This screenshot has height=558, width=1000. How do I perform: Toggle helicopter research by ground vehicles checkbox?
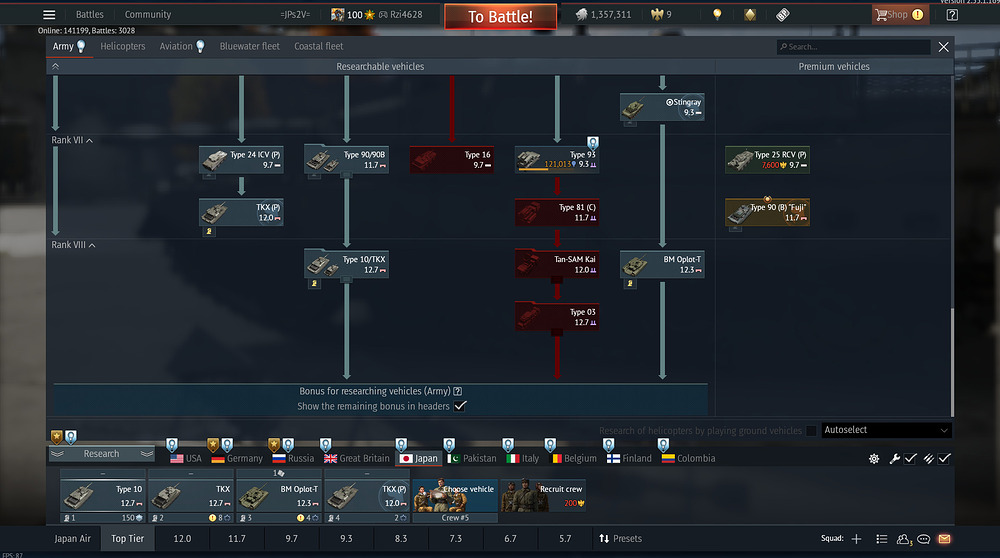click(x=811, y=431)
